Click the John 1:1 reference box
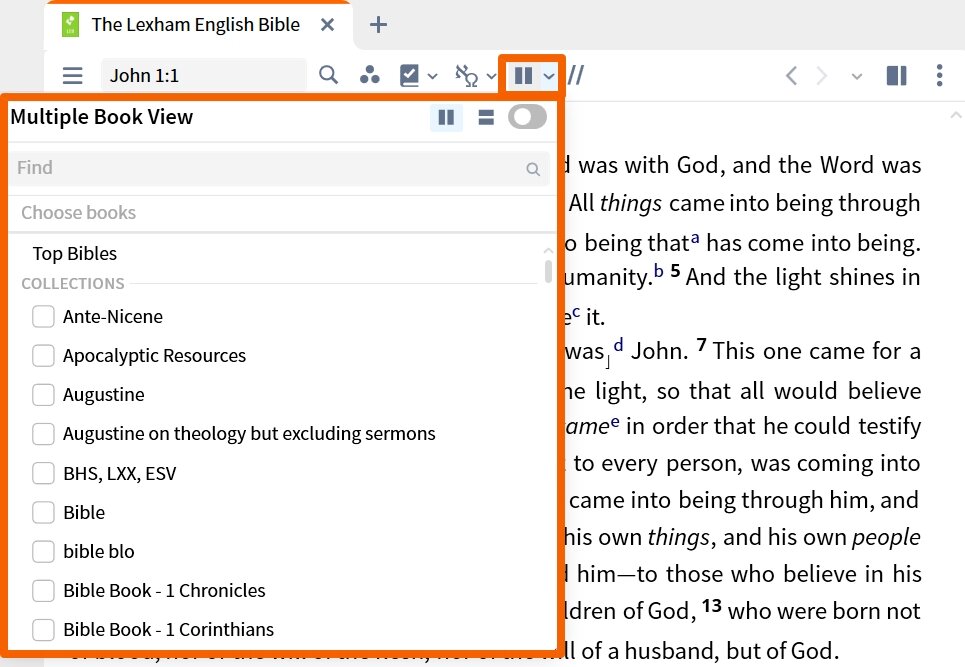 point(204,76)
